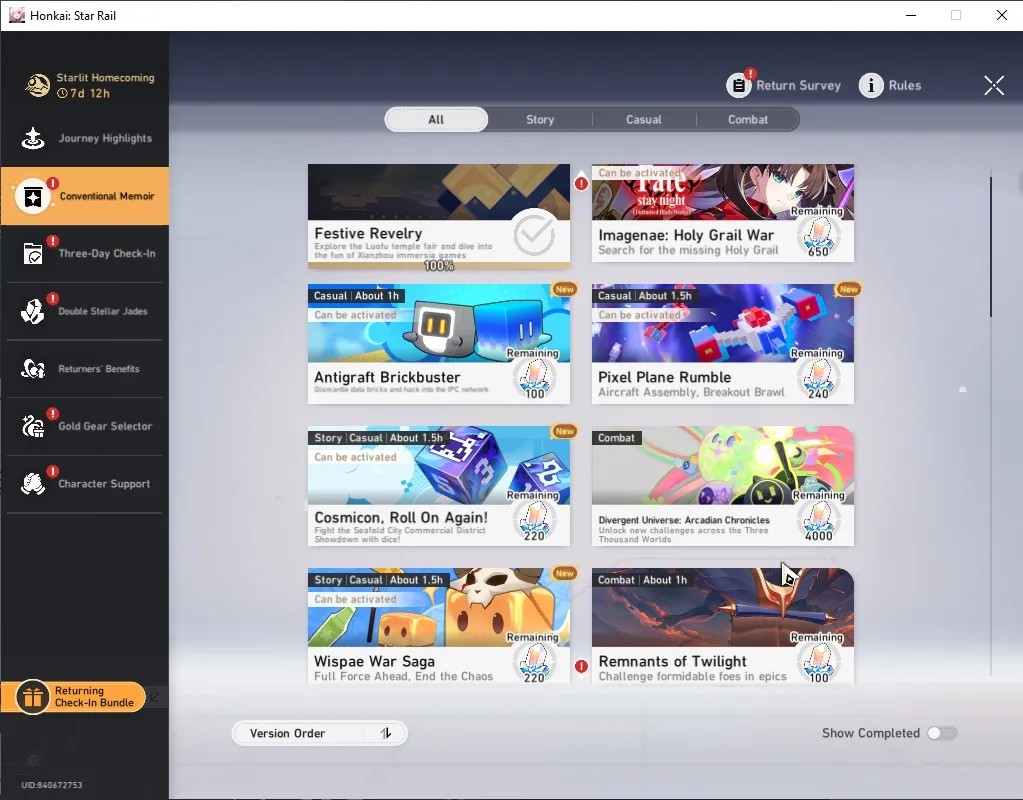
Task: Open the Version Order sort dropdown
Action: tap(320, 733)
